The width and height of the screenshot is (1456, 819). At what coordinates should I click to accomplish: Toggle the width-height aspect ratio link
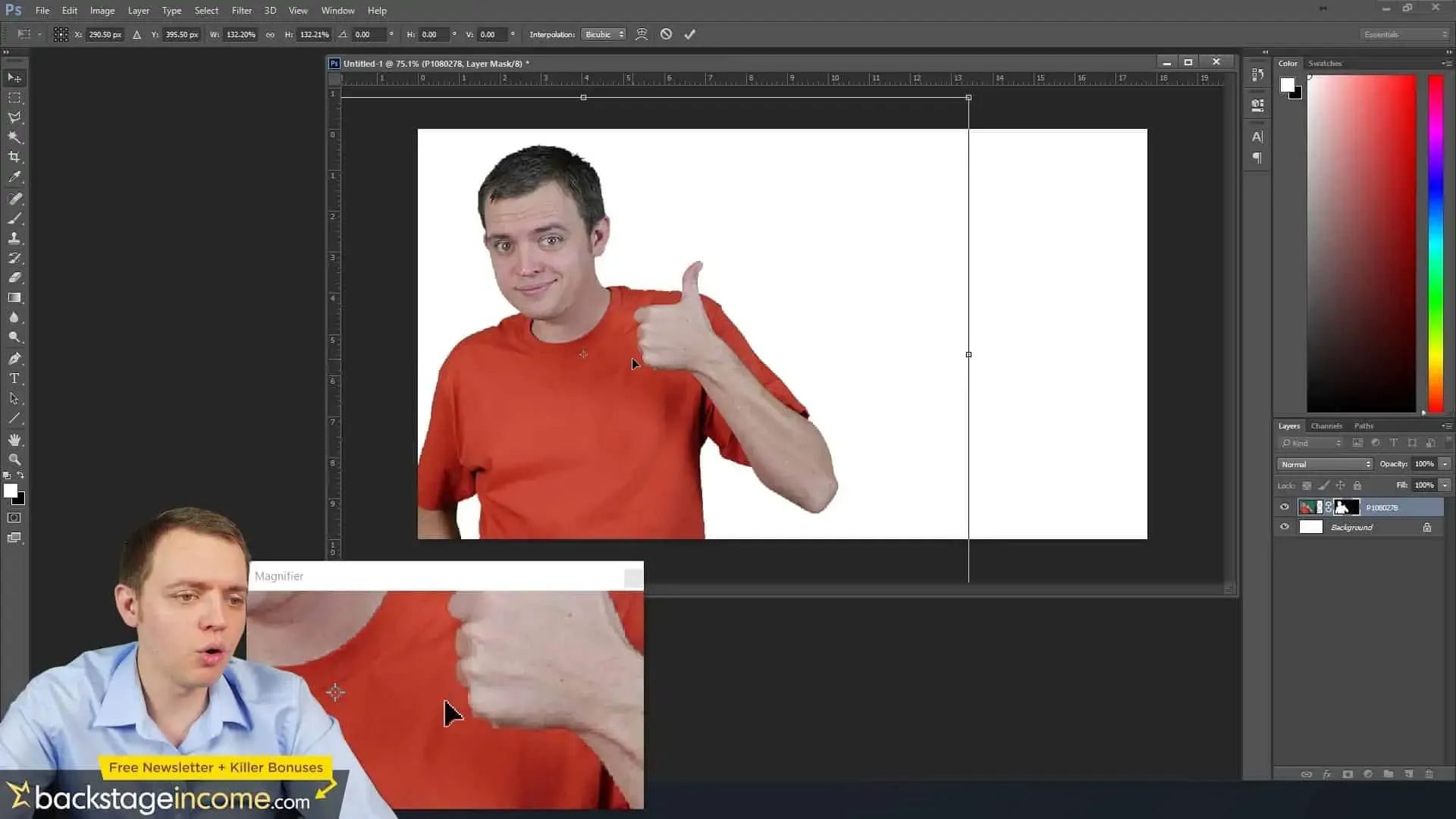(270, 35)
